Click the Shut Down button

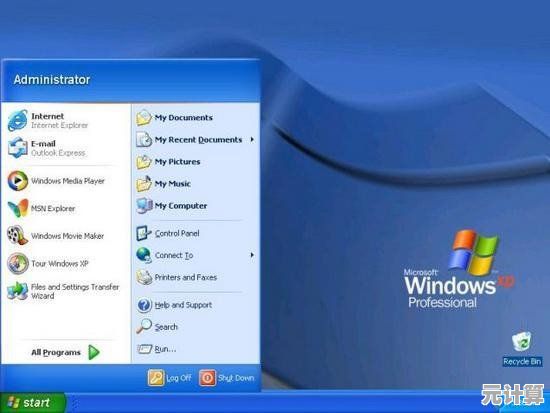click(x=227, y=378)
